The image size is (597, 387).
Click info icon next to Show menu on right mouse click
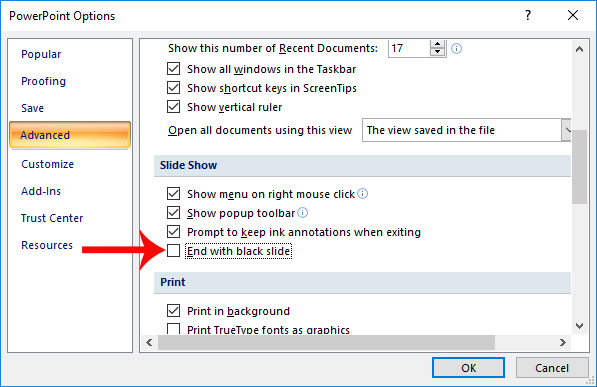362,194
